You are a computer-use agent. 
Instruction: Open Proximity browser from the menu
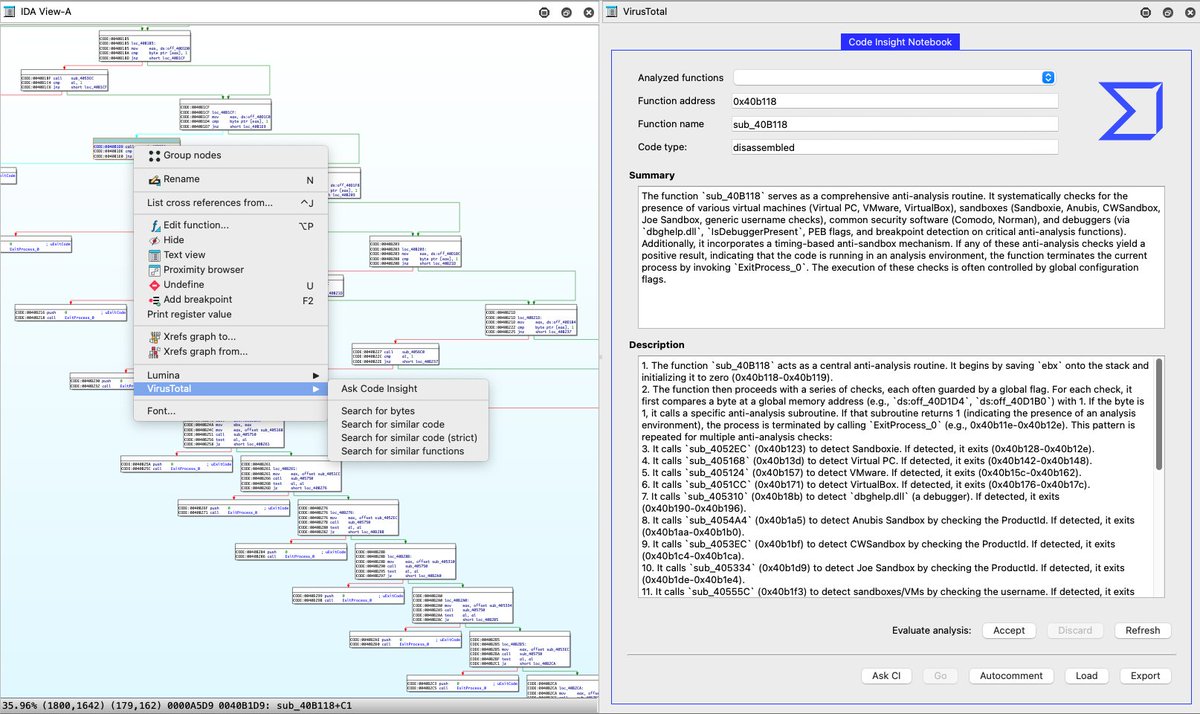tap(231, 270)
